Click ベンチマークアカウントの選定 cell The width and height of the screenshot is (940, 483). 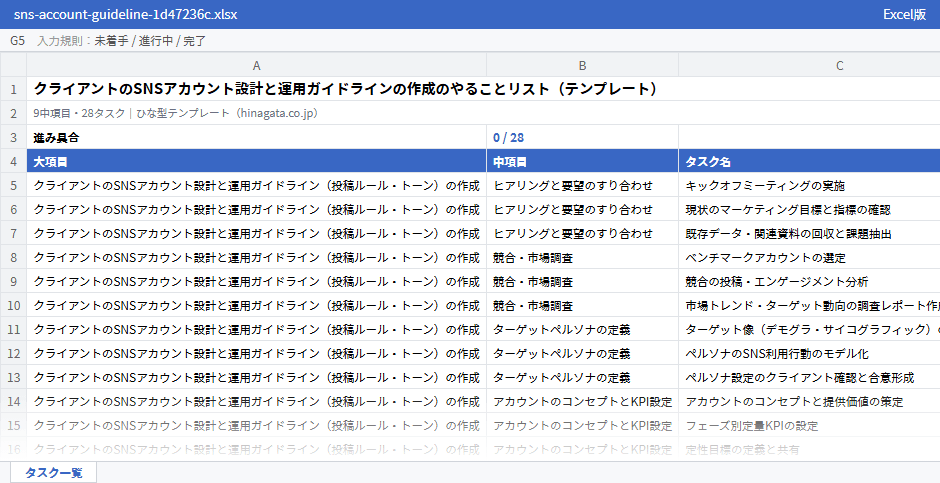click(x=809, y=257)
